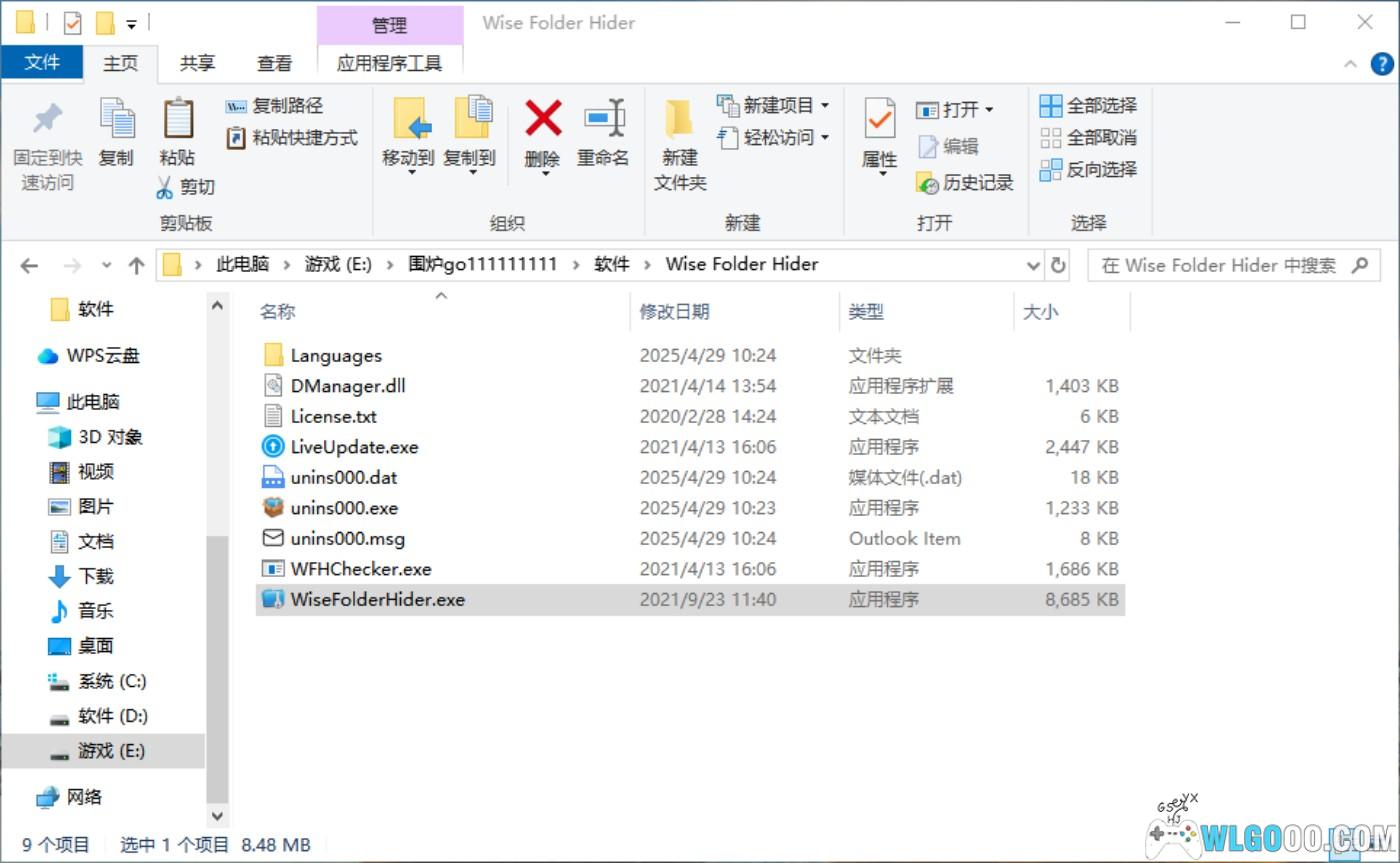
Task: Open Properties via the checkmark icon
Action: (879, 120)
